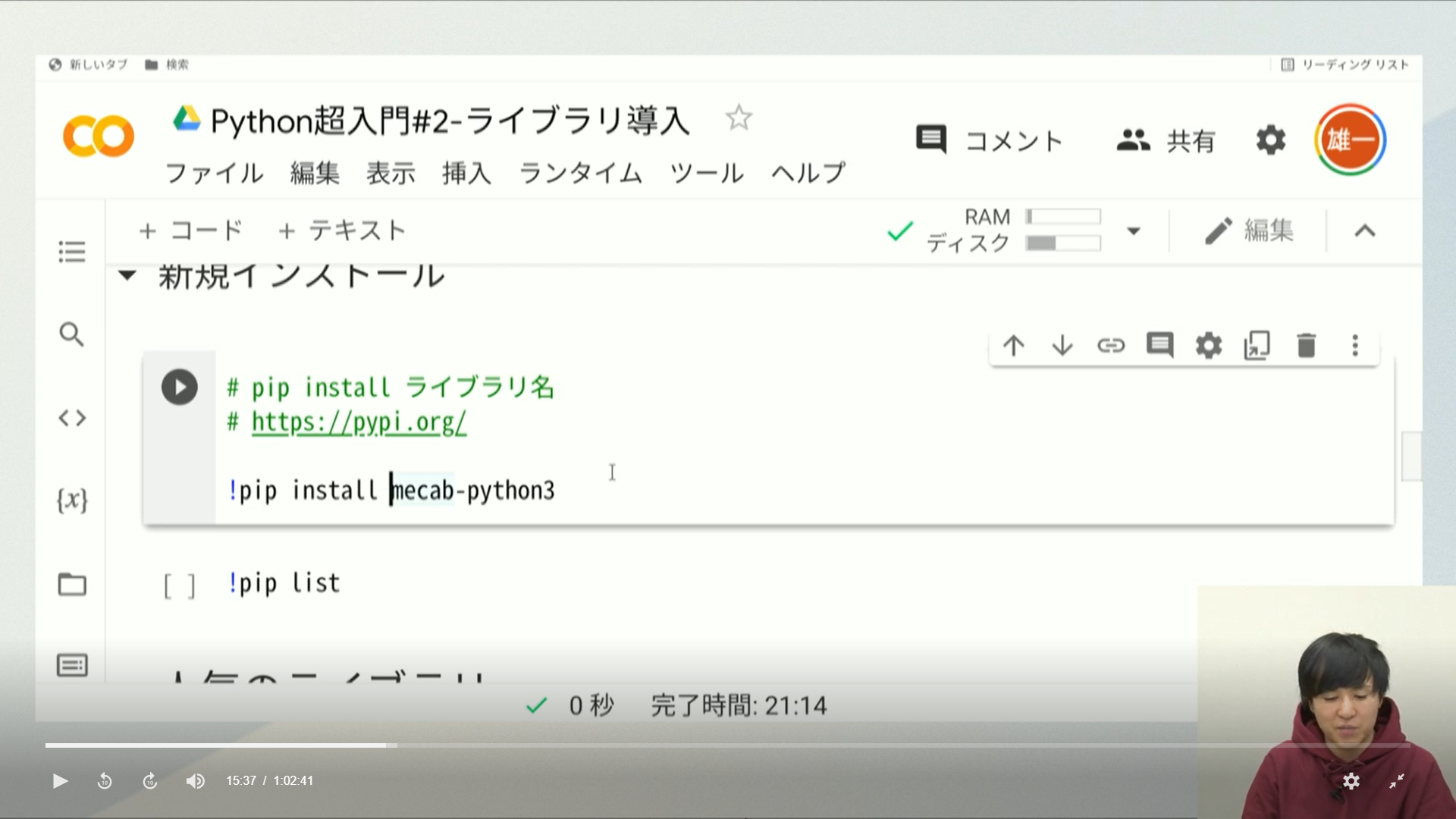1456x819 pixels.
Task: Run the !pip list cell
Action: tap(180, 585)
